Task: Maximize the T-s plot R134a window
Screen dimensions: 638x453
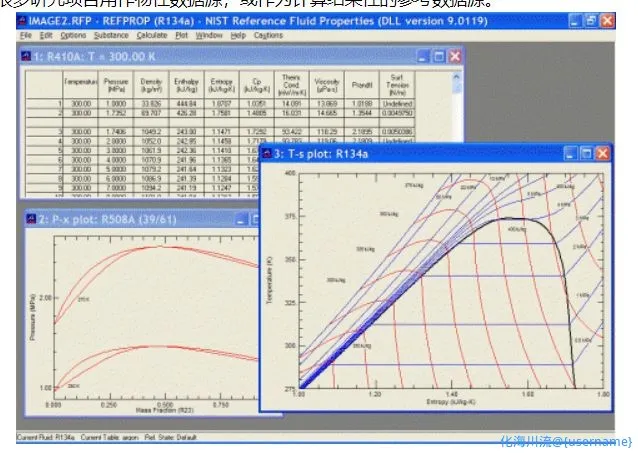Action: [586, 154]
